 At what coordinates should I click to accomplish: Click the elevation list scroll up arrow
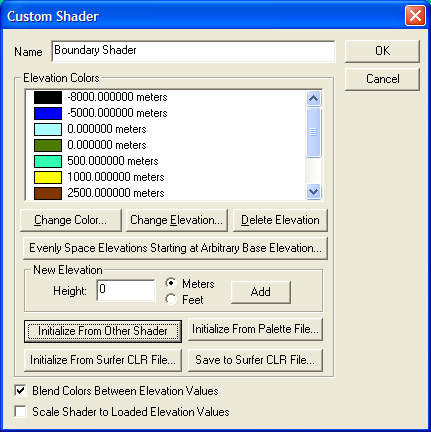click(x=313, y=98)
